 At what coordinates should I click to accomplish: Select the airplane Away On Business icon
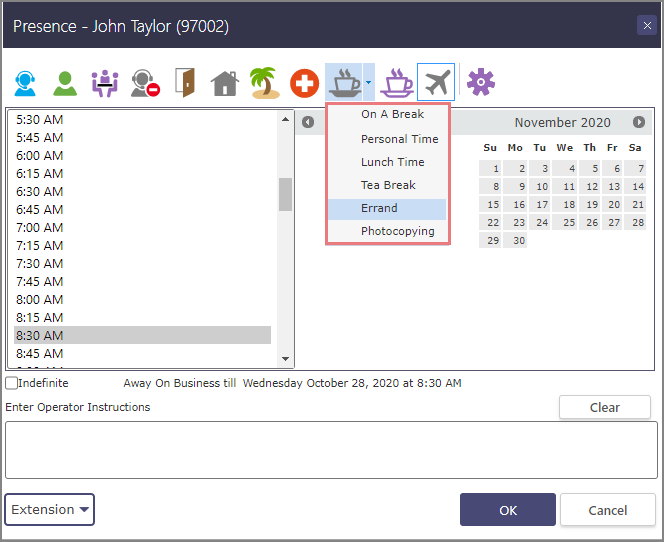[436, 83]
